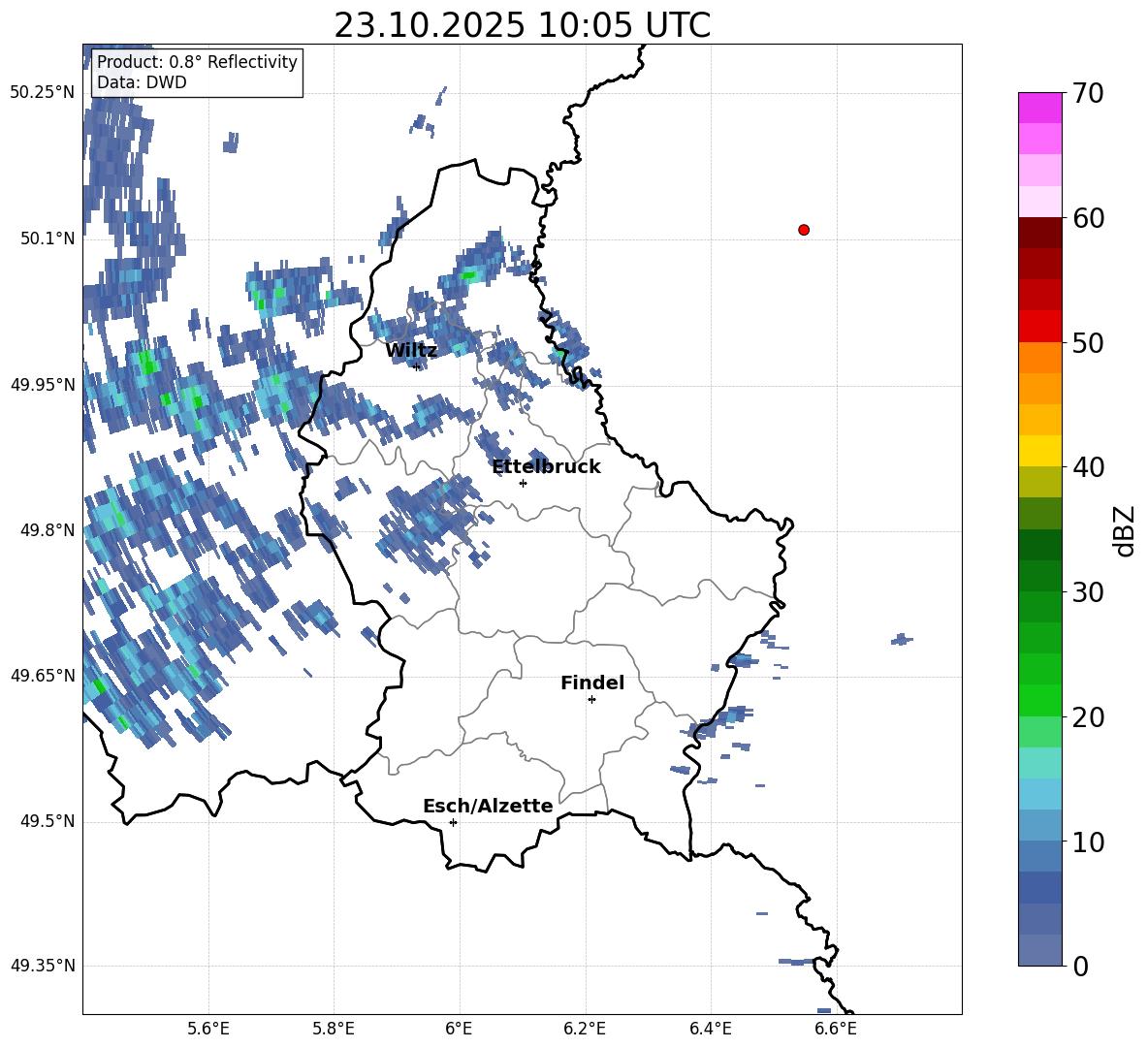Click the Data: DWD text
The image size is (1148, 1048).
(142, 82)
